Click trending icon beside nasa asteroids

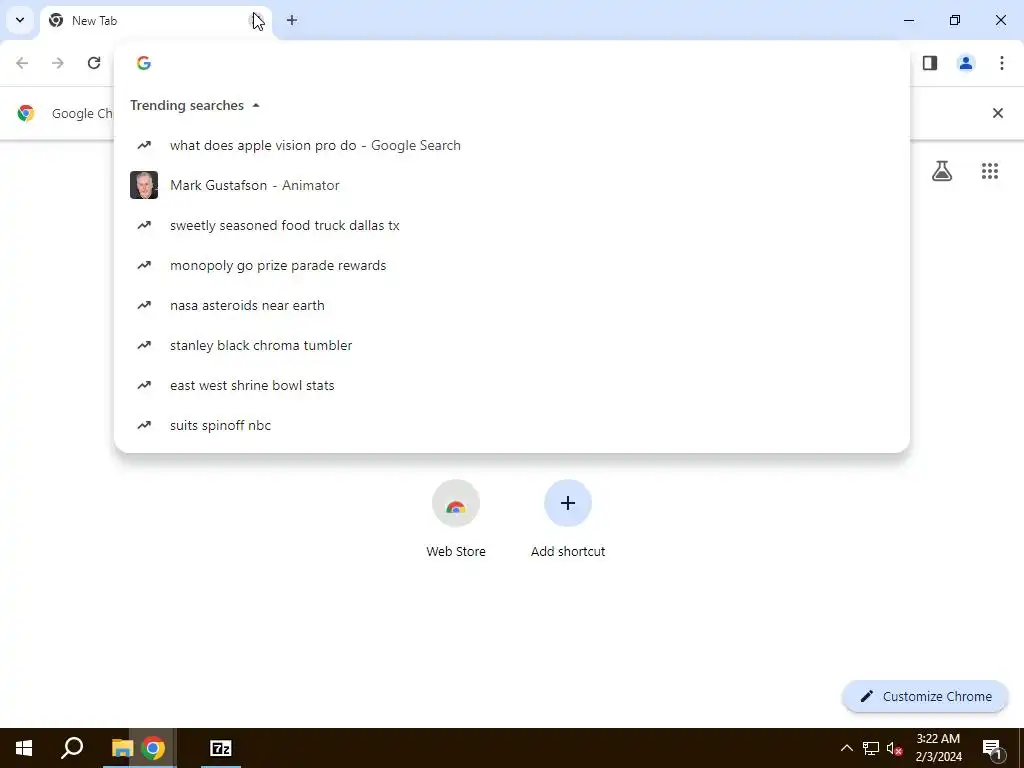(144, 305)
